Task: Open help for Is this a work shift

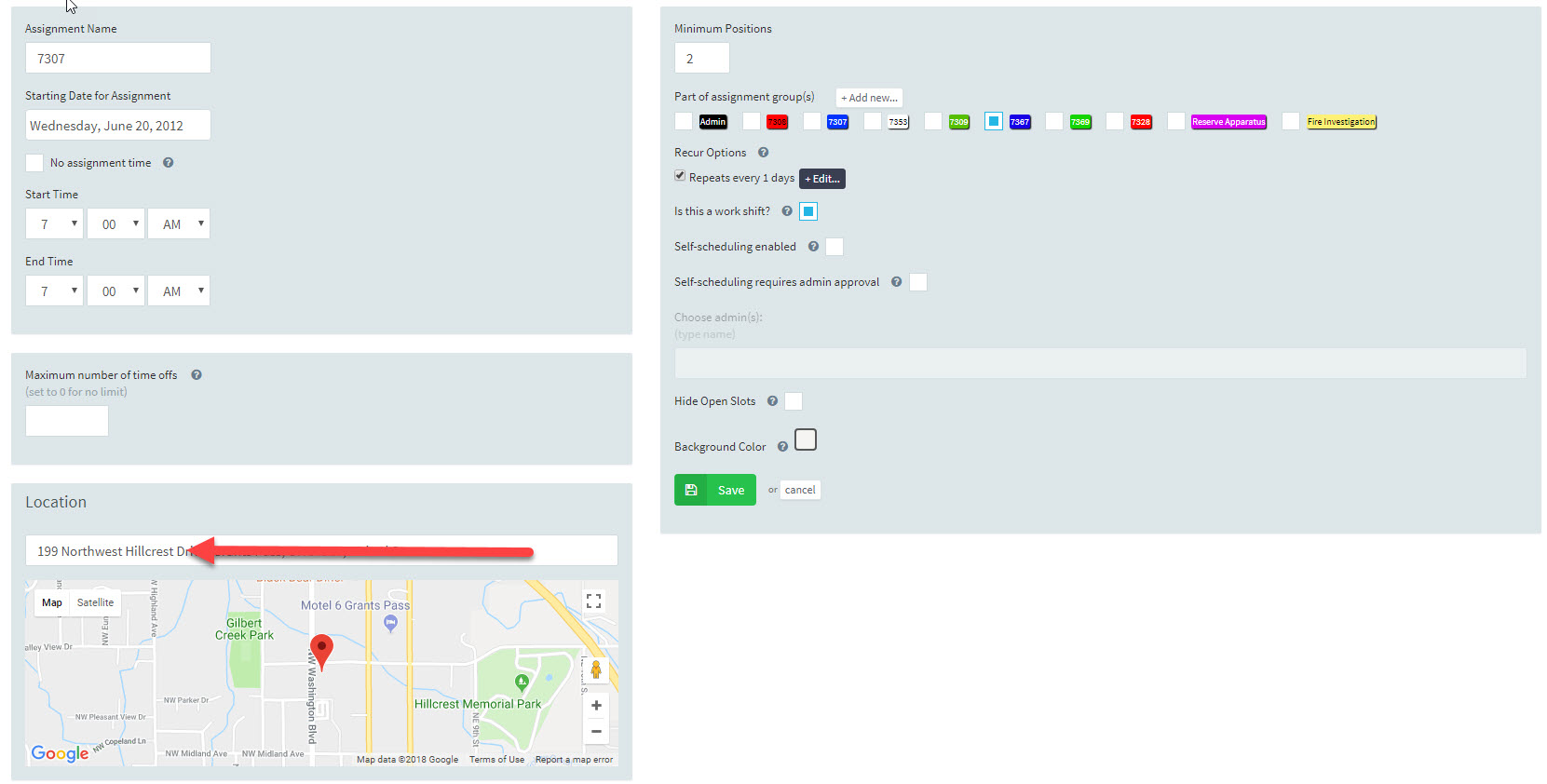Action: 787,211
